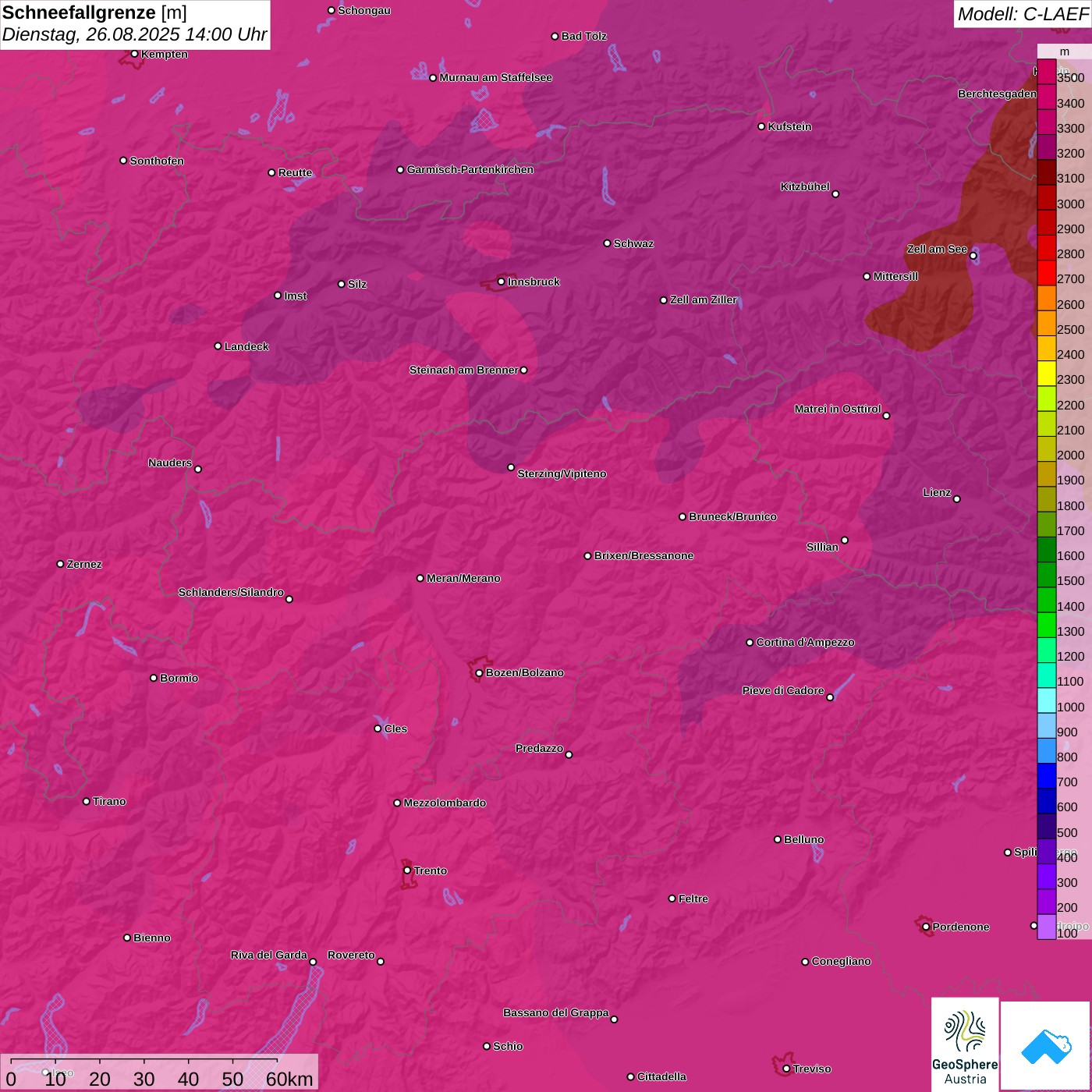
Task: Select the 1000 m cyan legend swatch
Action: point(1047,700)
